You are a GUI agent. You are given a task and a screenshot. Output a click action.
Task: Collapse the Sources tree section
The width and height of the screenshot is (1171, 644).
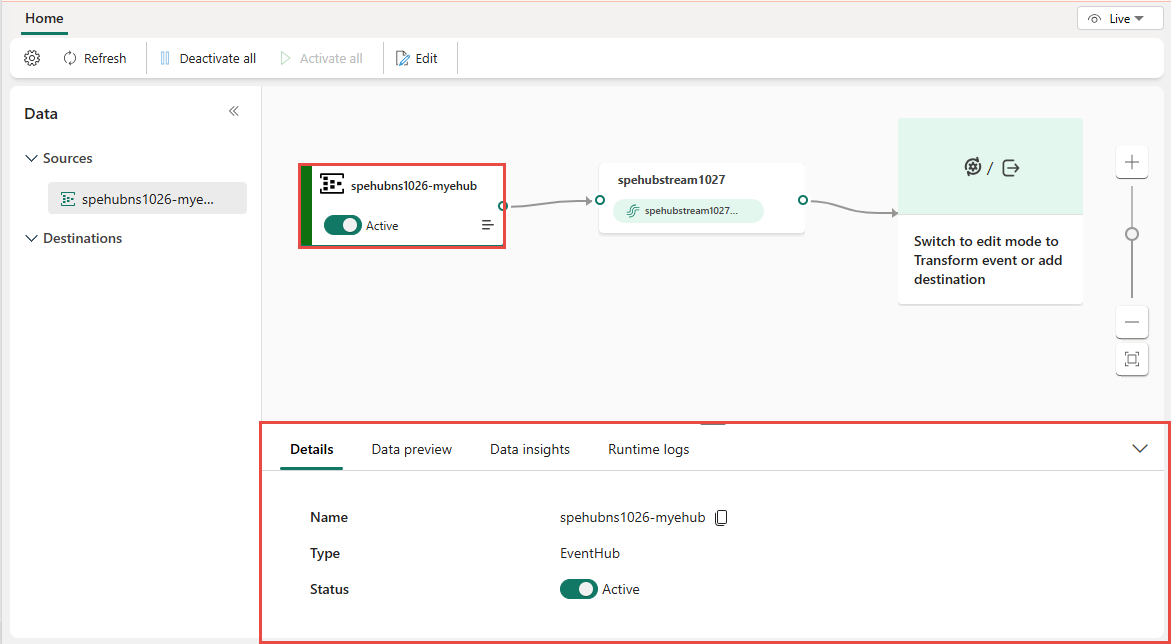click(x=31, y=158)
